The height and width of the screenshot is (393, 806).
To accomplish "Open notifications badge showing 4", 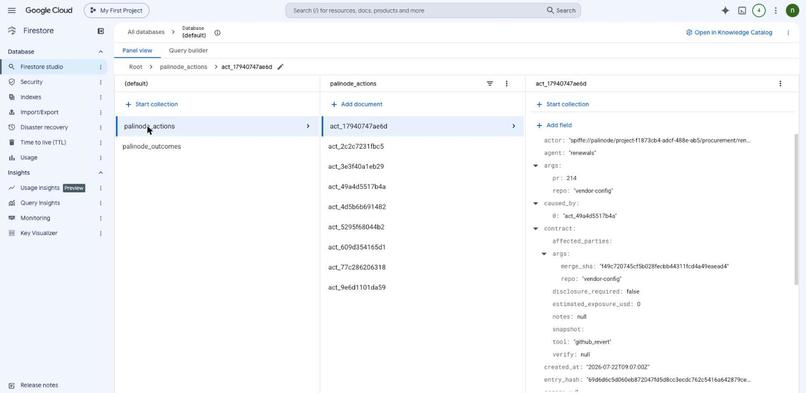I will 759,10.
